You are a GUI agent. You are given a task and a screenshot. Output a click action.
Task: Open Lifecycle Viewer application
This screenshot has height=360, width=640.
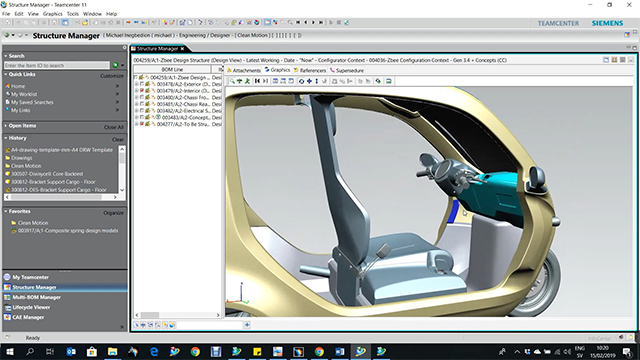pyautogui.click(x=31, y=307)
